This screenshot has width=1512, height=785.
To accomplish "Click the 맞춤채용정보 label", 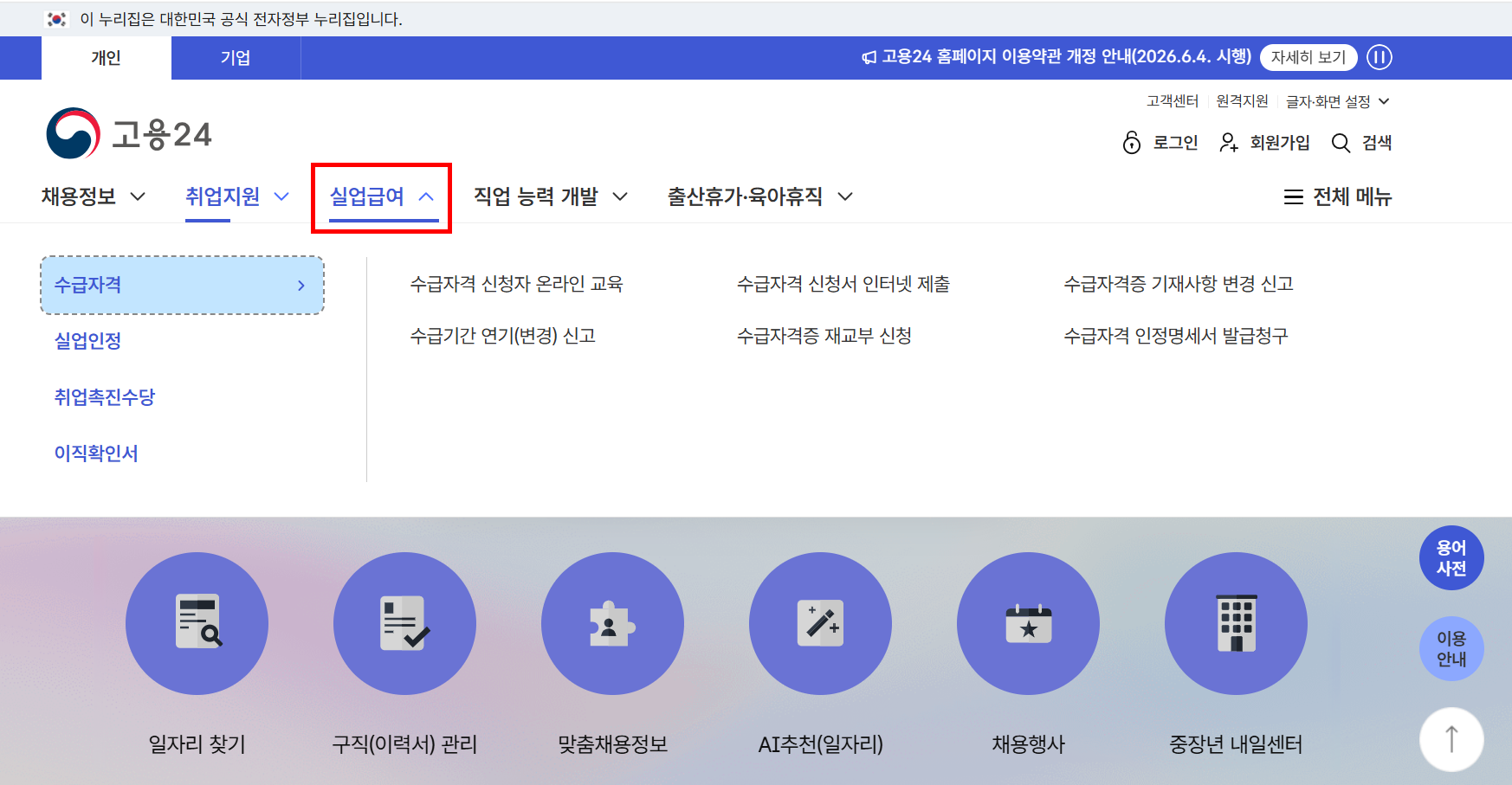I will (x=613, y=744).
